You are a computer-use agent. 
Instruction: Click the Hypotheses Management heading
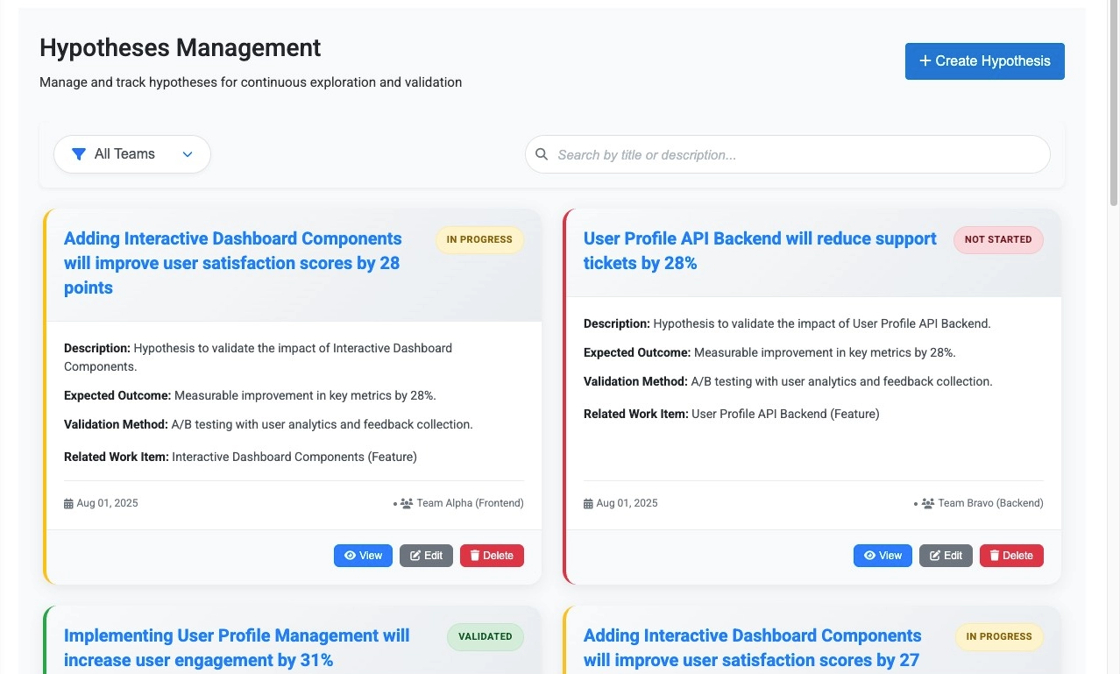coord(180,48)
